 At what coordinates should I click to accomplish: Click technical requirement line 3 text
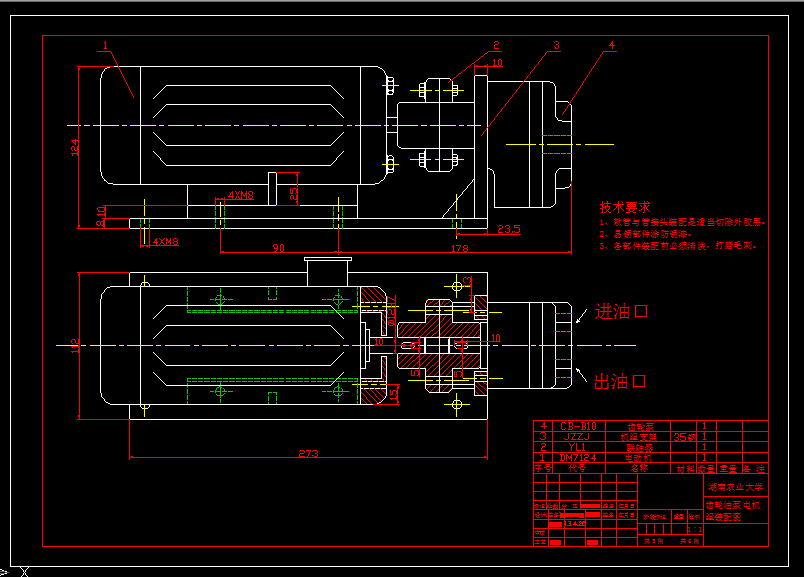[677, 246]
